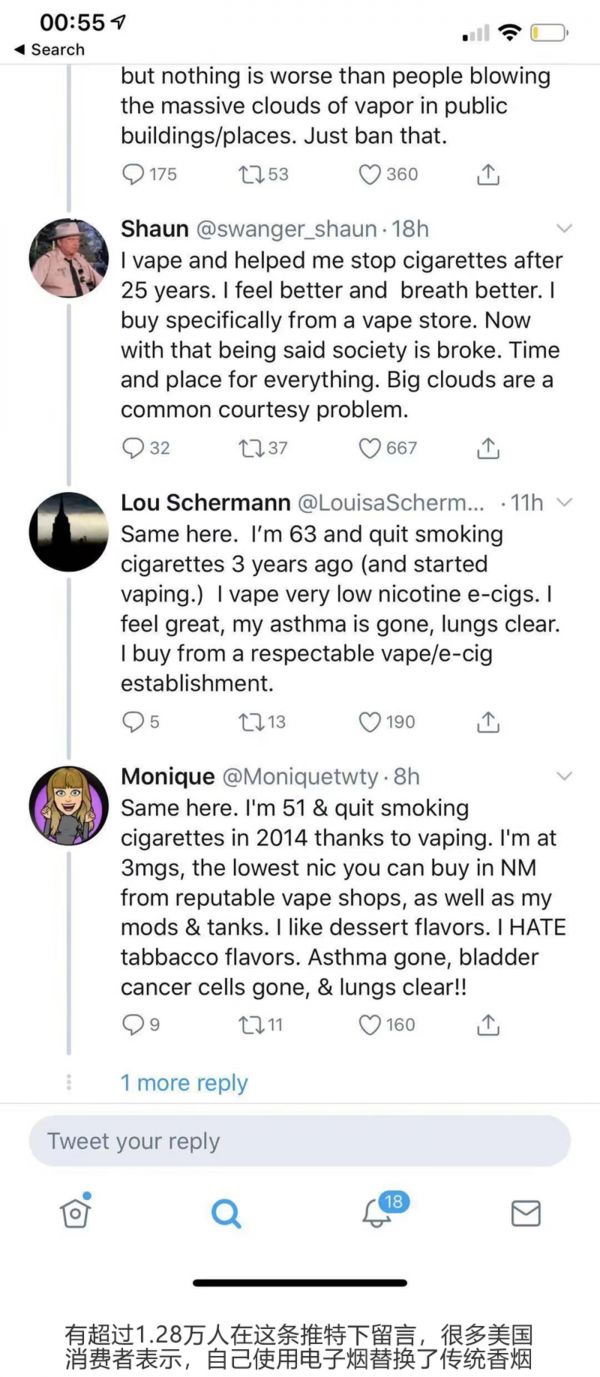Open the Messages envelope tab

[525, 1213]
